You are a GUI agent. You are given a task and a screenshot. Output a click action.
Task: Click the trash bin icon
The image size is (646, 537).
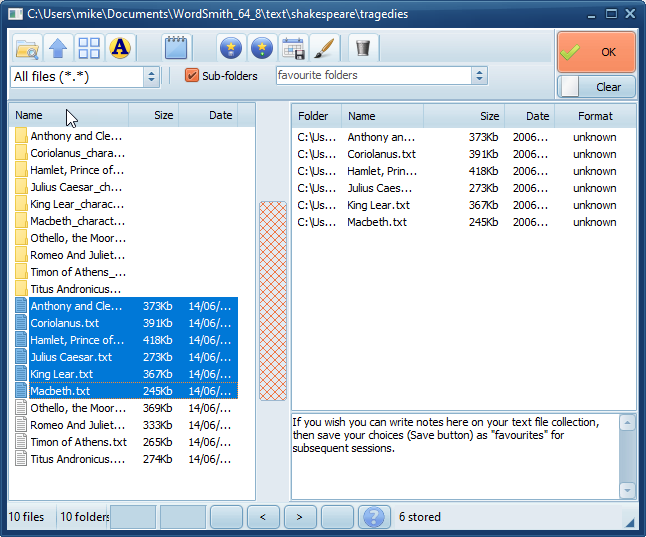[363, 48]
